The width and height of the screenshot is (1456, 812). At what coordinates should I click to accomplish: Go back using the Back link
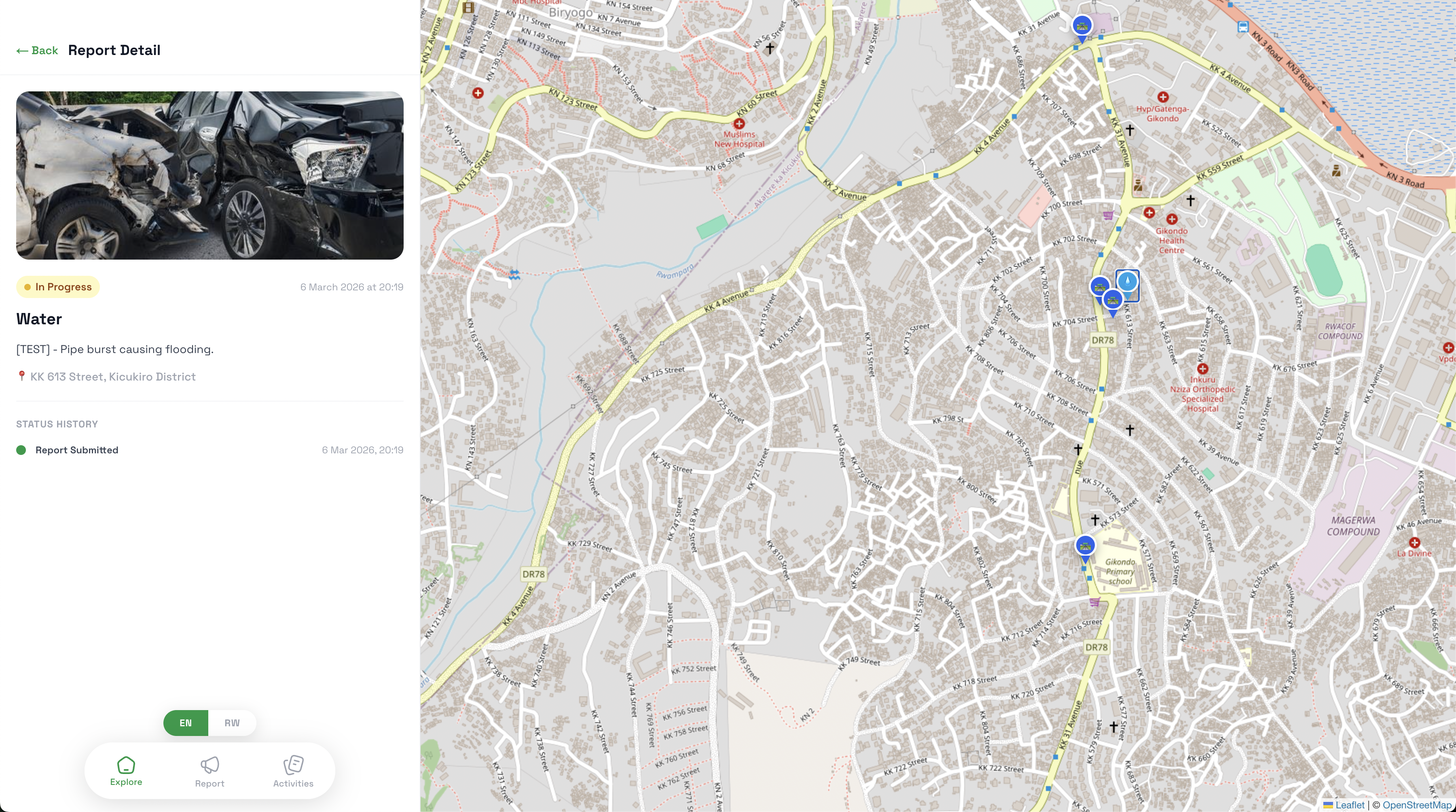coord(37,50)
